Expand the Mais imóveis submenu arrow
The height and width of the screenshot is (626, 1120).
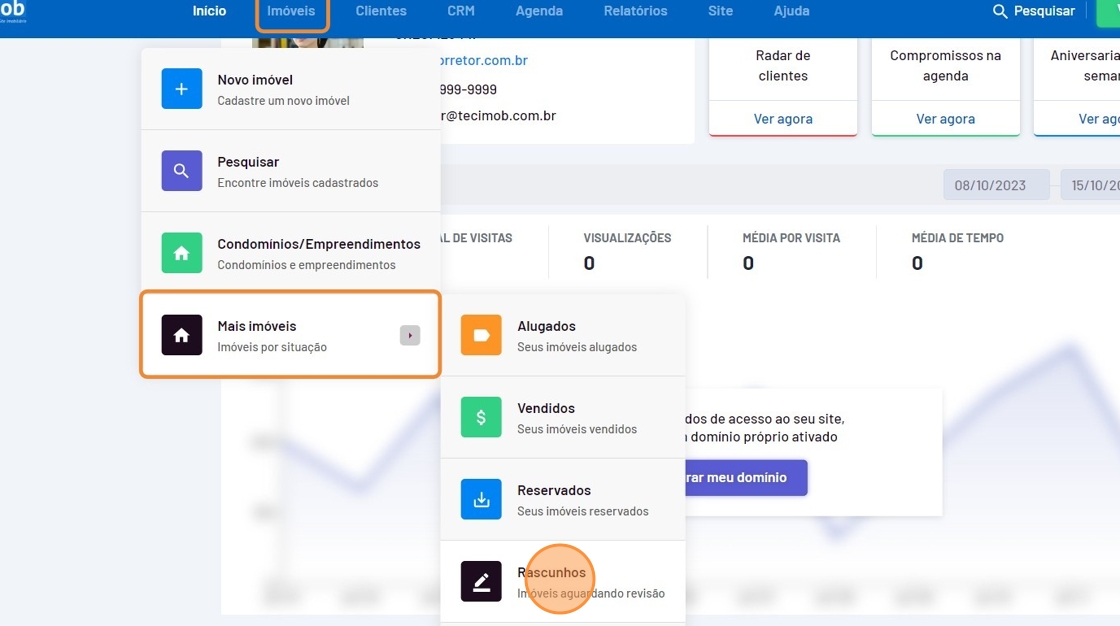(x=409, y=335)
